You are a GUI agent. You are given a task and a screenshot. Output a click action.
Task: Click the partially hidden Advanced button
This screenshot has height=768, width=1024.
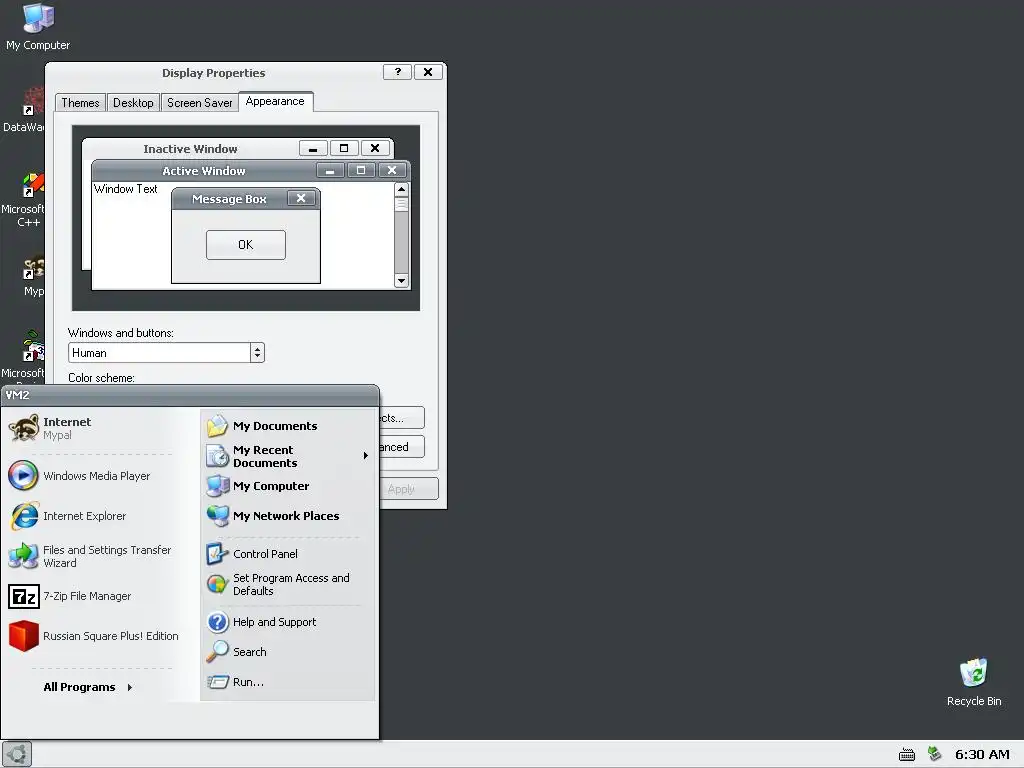tap(401, 447)
